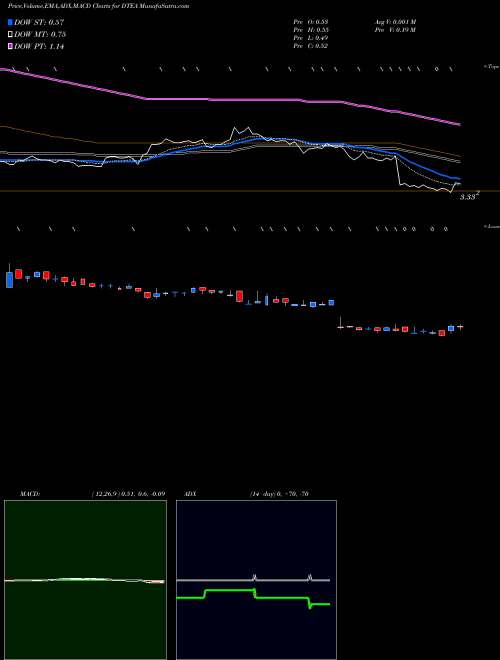Viewport: 500px width, 660px height.
Task: Click the first large blue candlestick
Action: [x=9, y=278]
